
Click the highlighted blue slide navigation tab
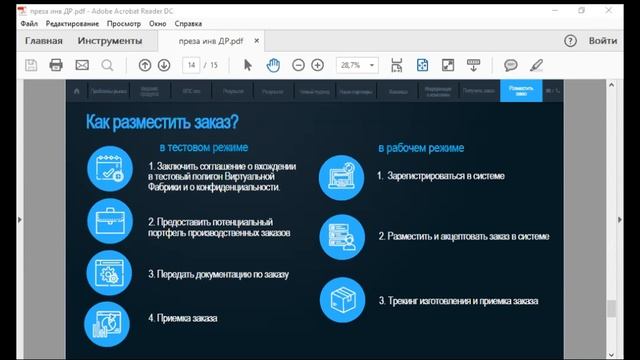(521, 91)
